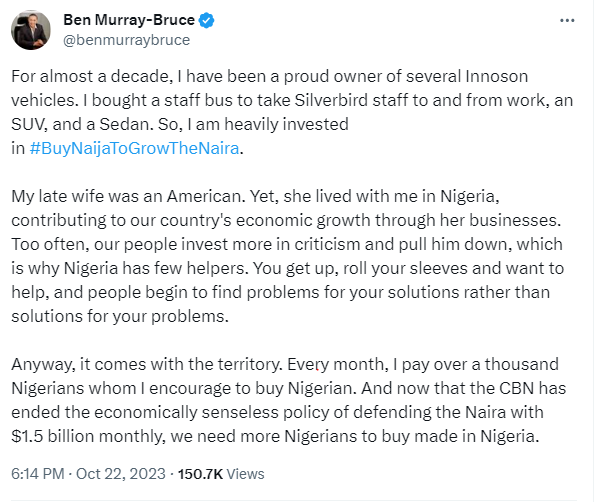Click the CBN abbreviation in the tweet
The image size is (600, 502).
tap(517, 388)
